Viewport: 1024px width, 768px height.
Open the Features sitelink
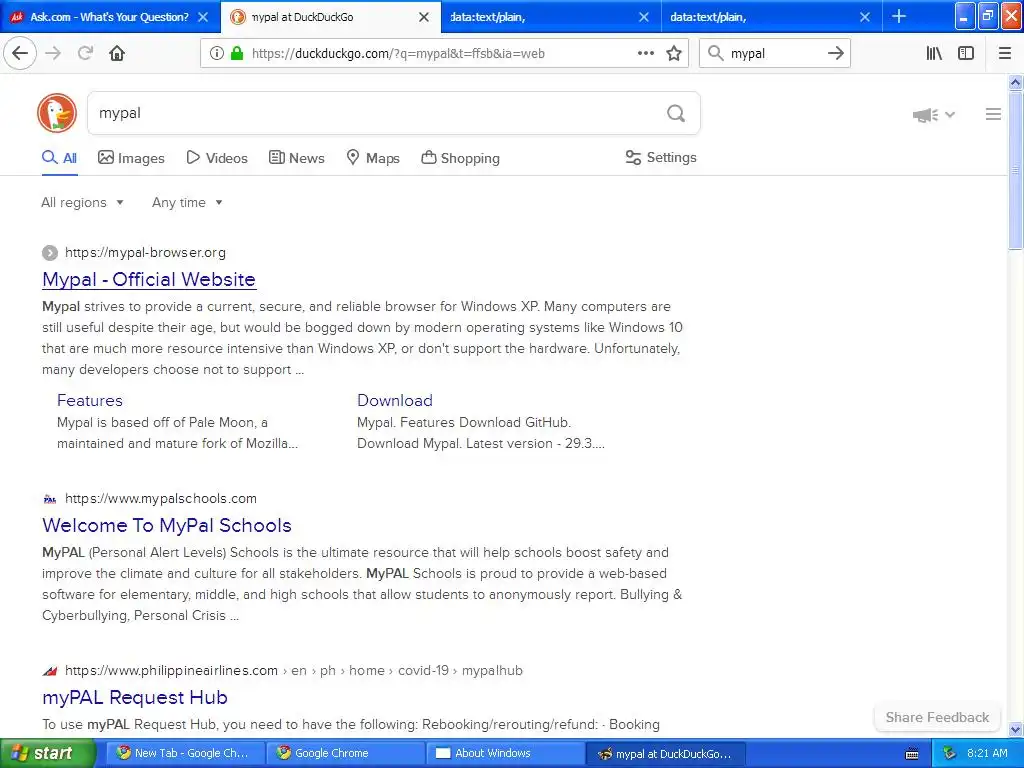click(x=89, y=400)
